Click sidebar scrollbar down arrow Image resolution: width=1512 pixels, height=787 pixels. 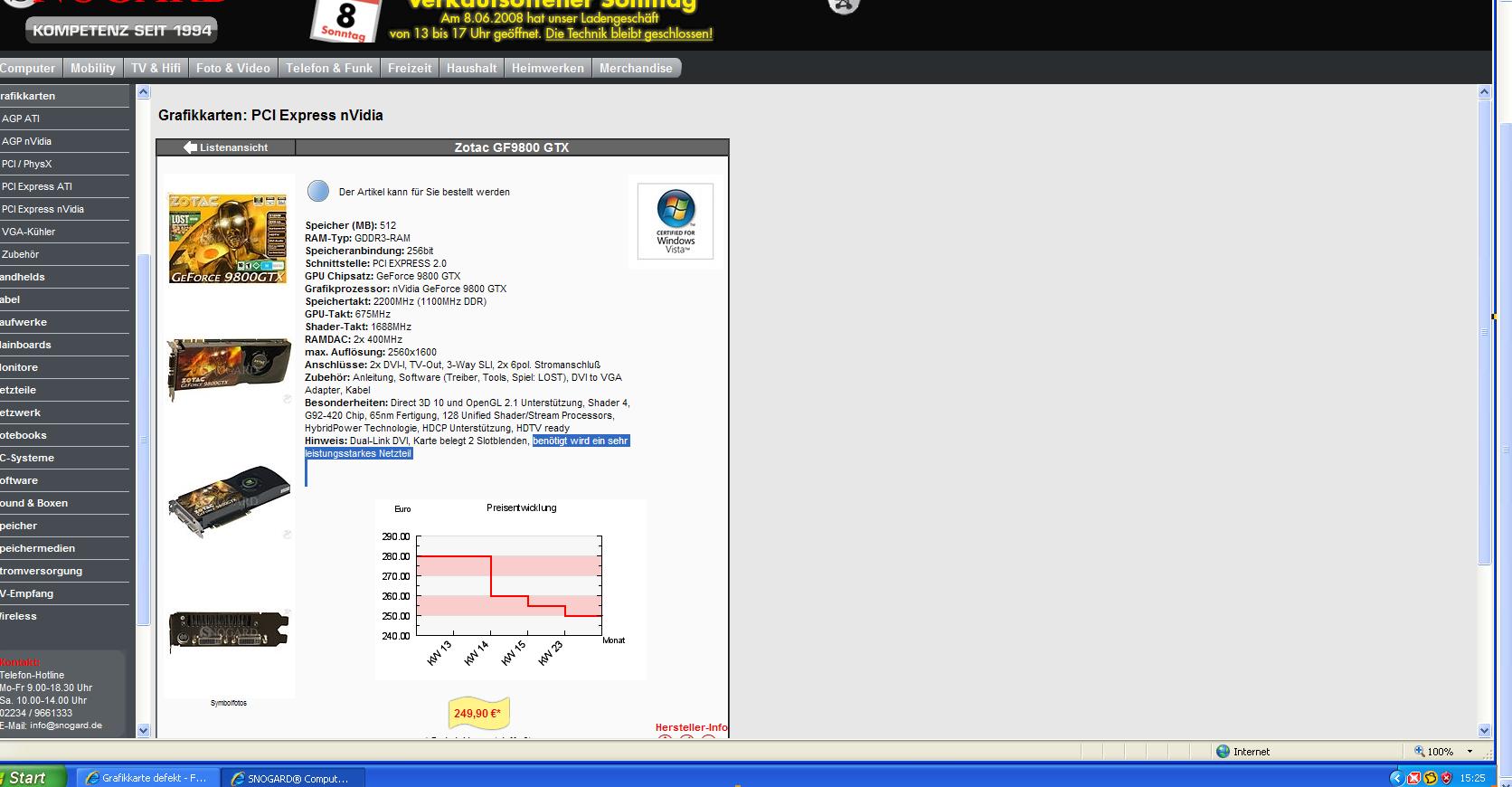143,730
